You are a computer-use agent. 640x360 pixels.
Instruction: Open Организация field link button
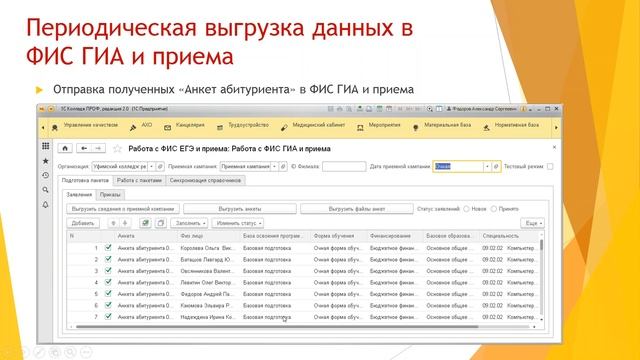(x=160, y=167)
